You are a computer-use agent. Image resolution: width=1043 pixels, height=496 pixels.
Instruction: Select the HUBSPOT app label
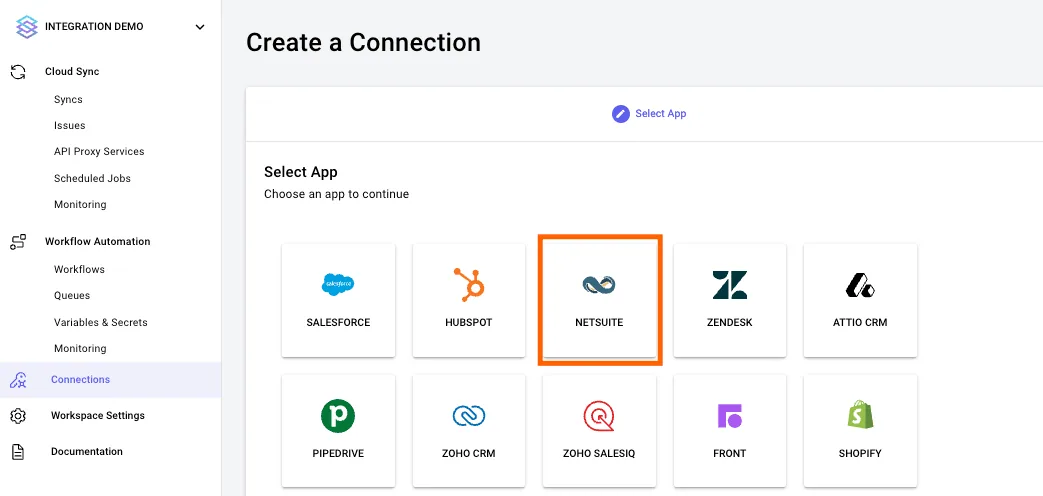[x=469, y=322]
